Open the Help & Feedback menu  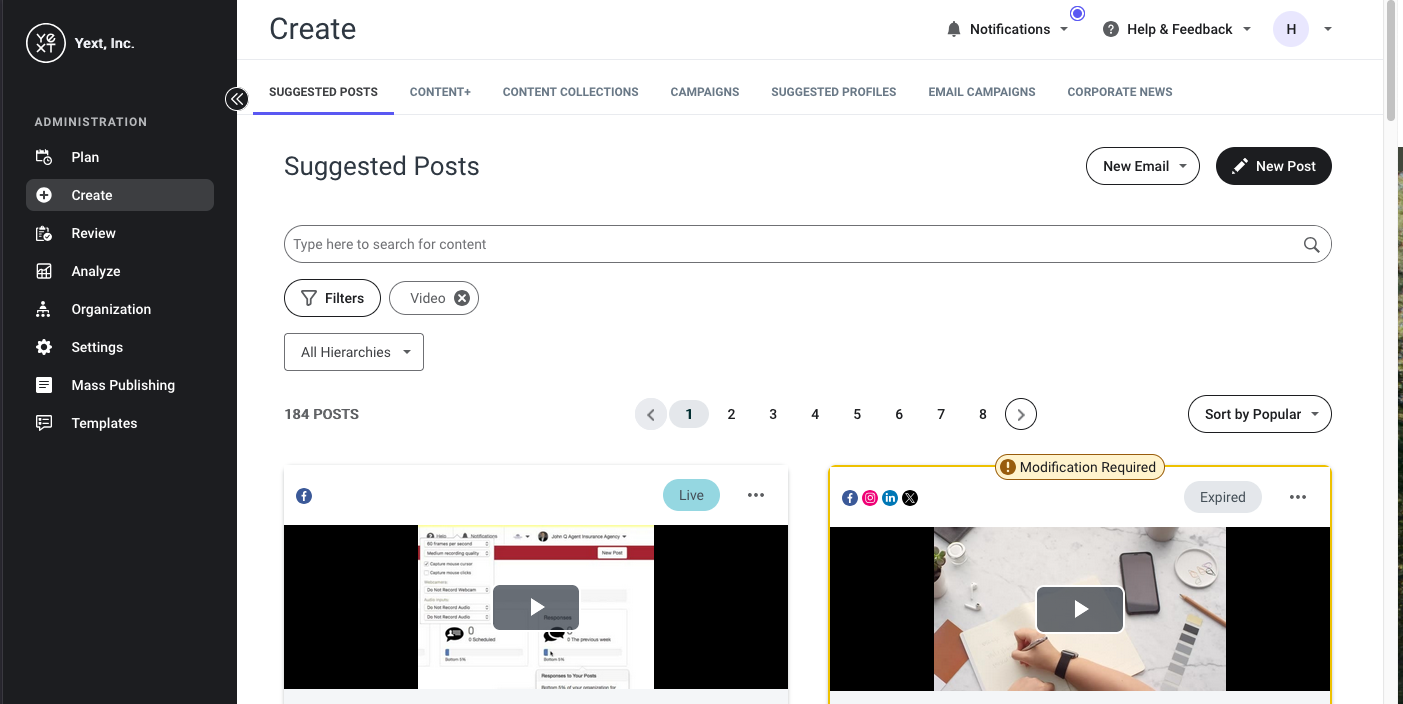[x=1177, y=29]
